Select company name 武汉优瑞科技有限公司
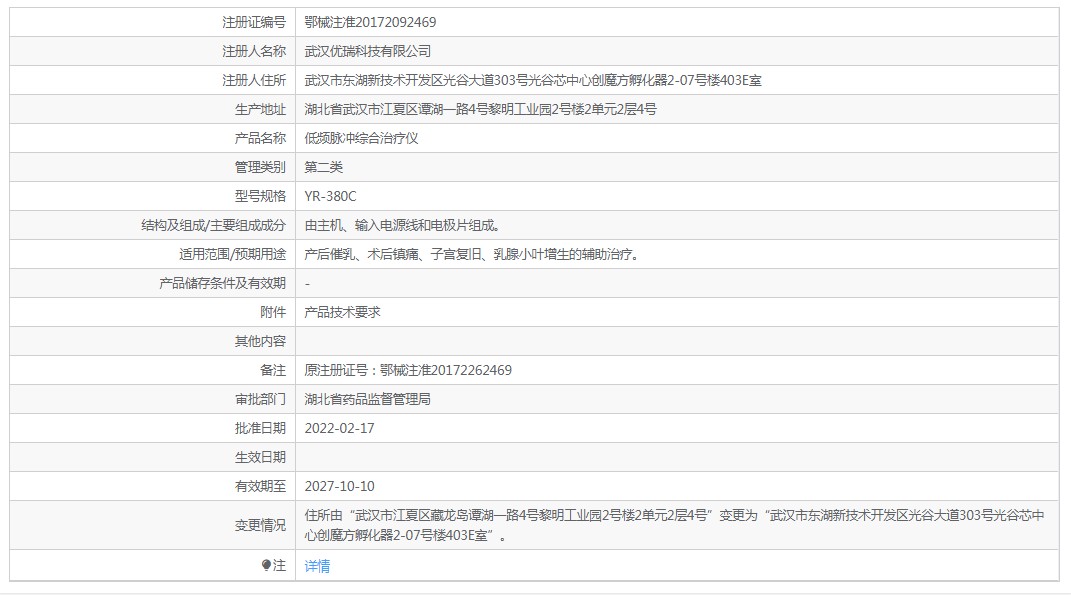Image resolution: width=1071 pixels, height=595 pixels. [367, 51]
